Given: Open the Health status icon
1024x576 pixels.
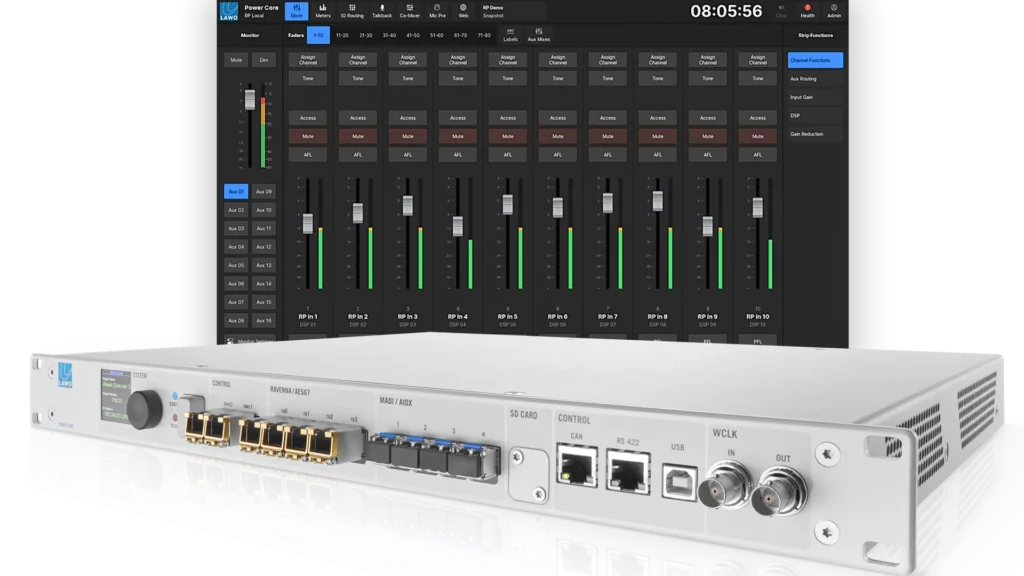Looking at the screenshot, I should pos(807,10).
